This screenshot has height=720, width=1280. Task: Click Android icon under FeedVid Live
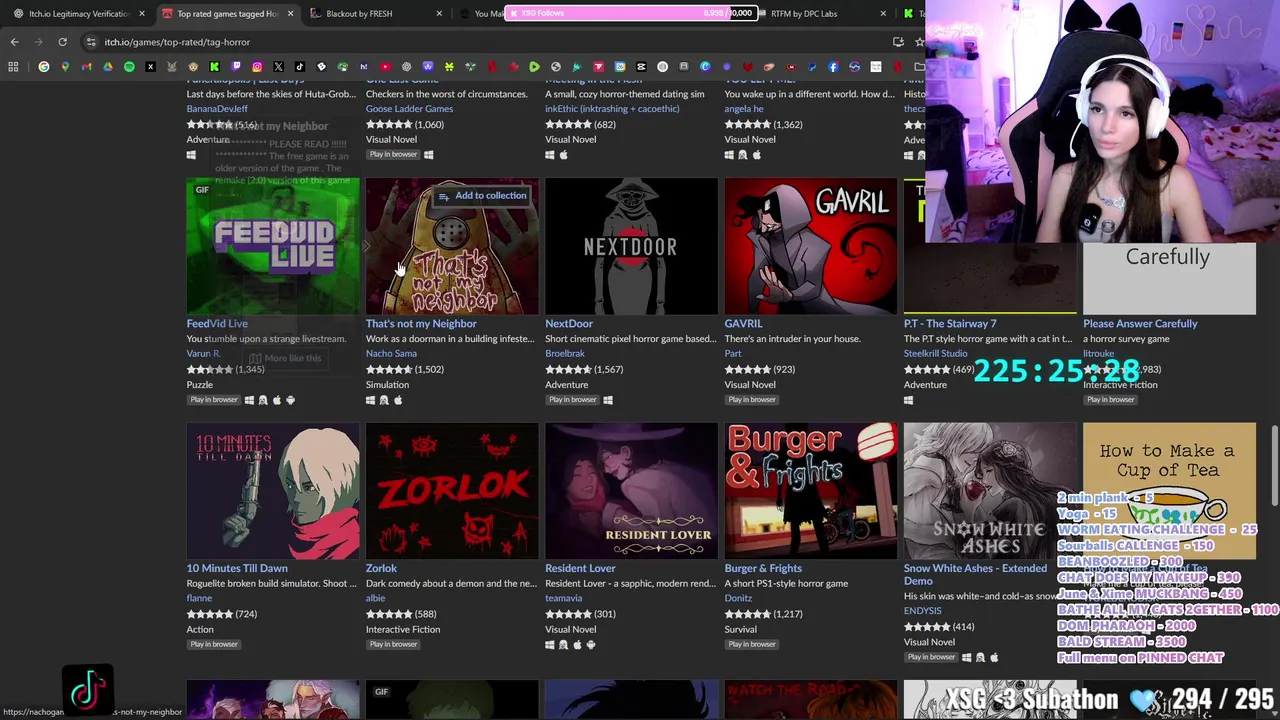tap(290, 400)
